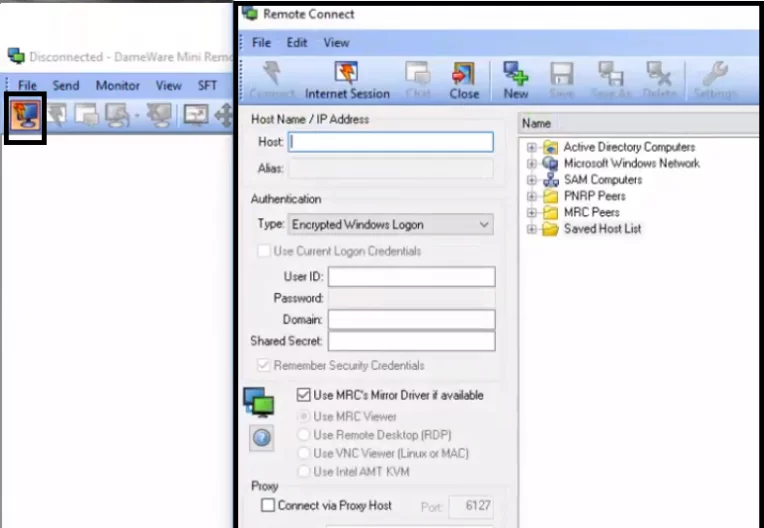Click the Save toolbar icon

(x=561, y=80)
